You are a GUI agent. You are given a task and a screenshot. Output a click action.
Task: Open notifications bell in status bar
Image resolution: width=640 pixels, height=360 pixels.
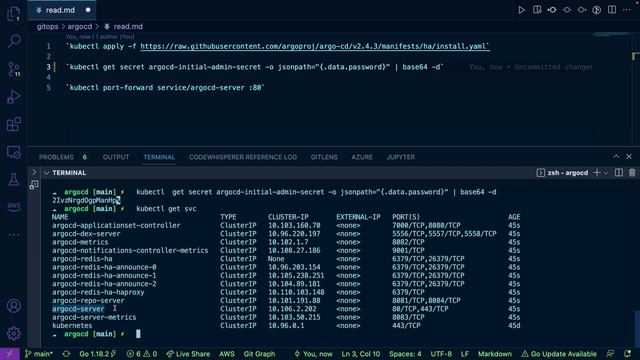tap(628, 354)
